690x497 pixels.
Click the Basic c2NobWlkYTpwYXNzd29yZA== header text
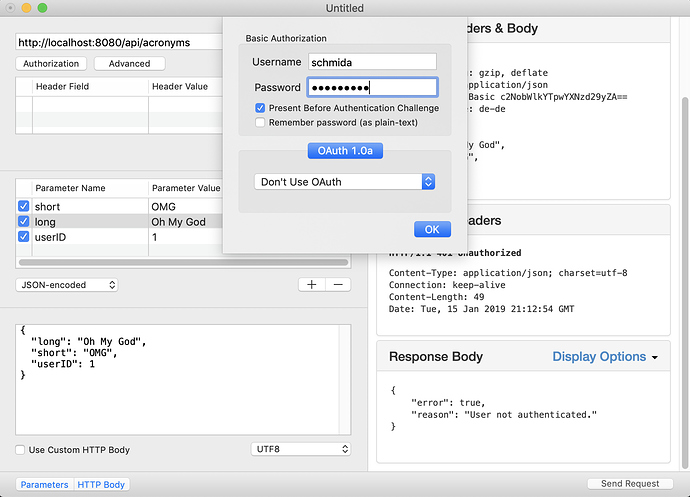click(548, 97)
